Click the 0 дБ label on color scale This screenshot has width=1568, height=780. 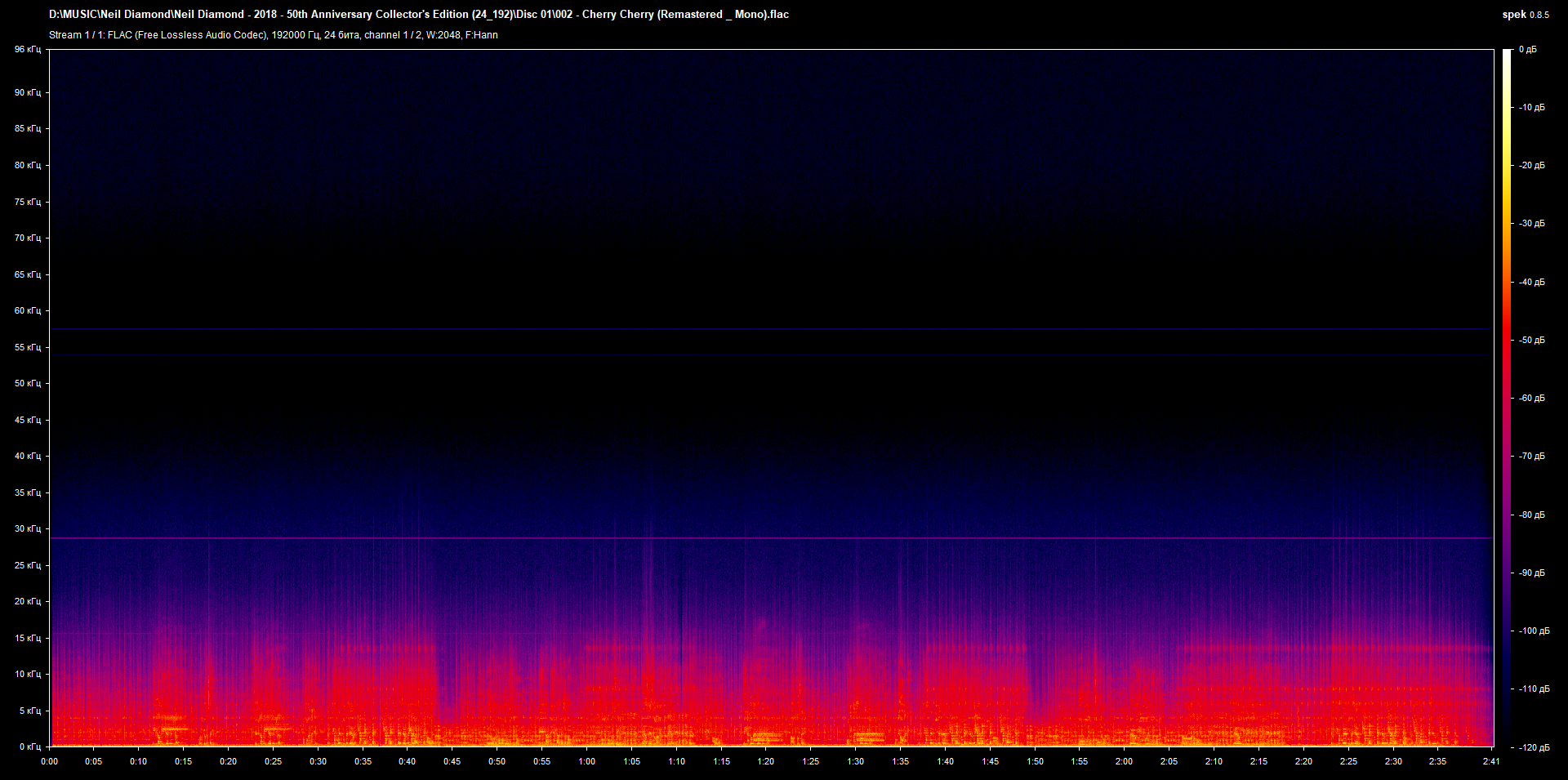(x=1527, y=50)
